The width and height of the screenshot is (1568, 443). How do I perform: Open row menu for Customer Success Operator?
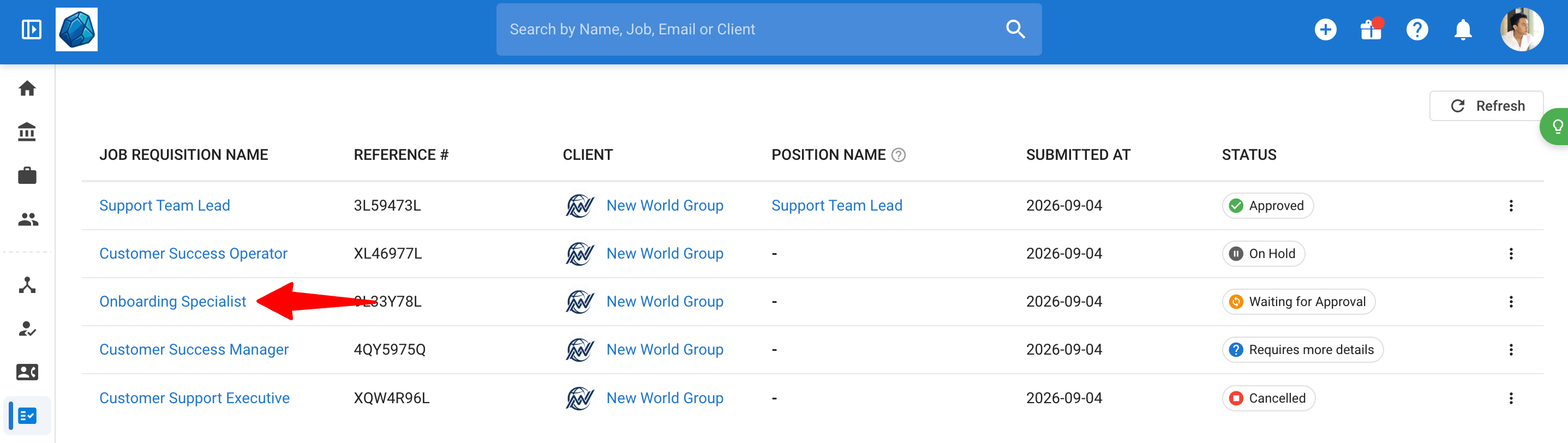tap(1510, 254)
